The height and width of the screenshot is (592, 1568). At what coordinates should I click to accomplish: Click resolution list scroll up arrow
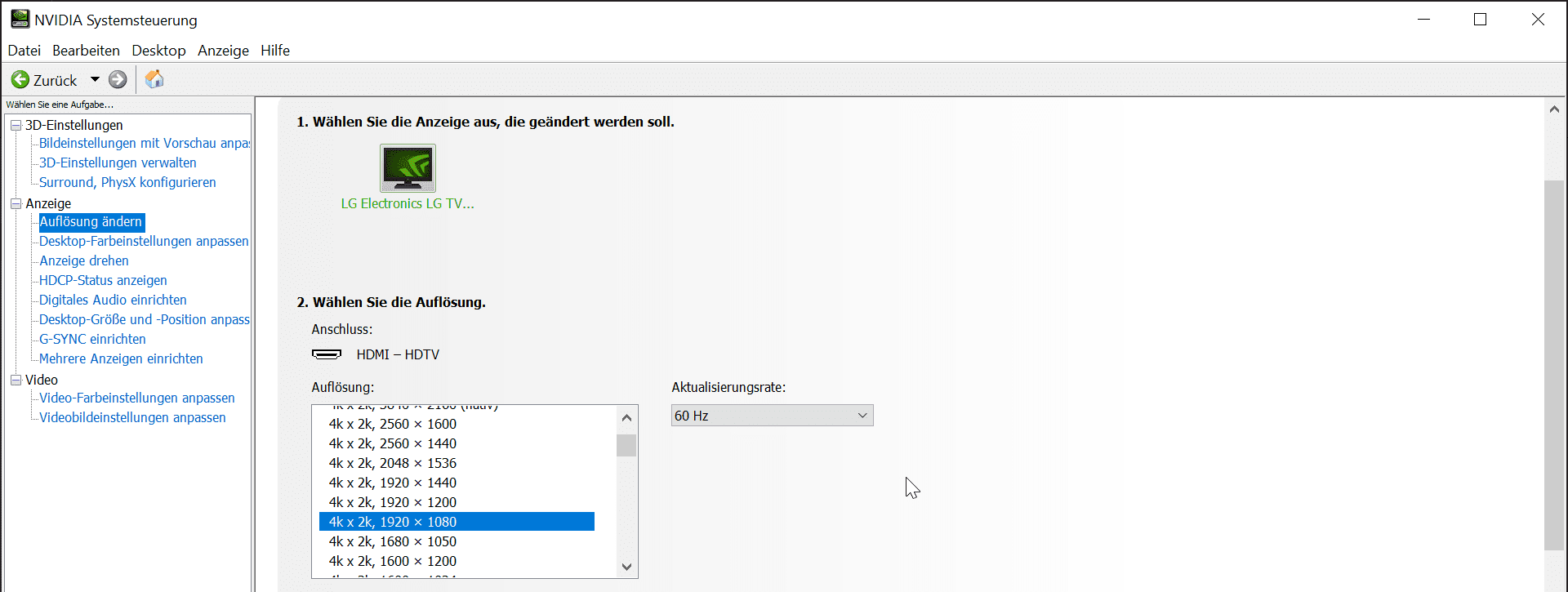pos(626,417)
